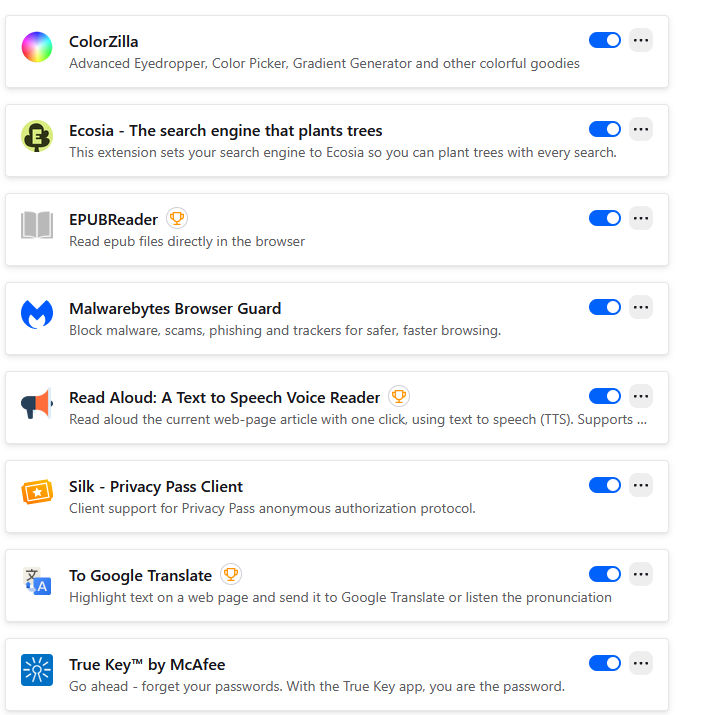This screenshot has height=715, width=711.
Task: Click the To Google Translate icon
Action: [37, 581]
